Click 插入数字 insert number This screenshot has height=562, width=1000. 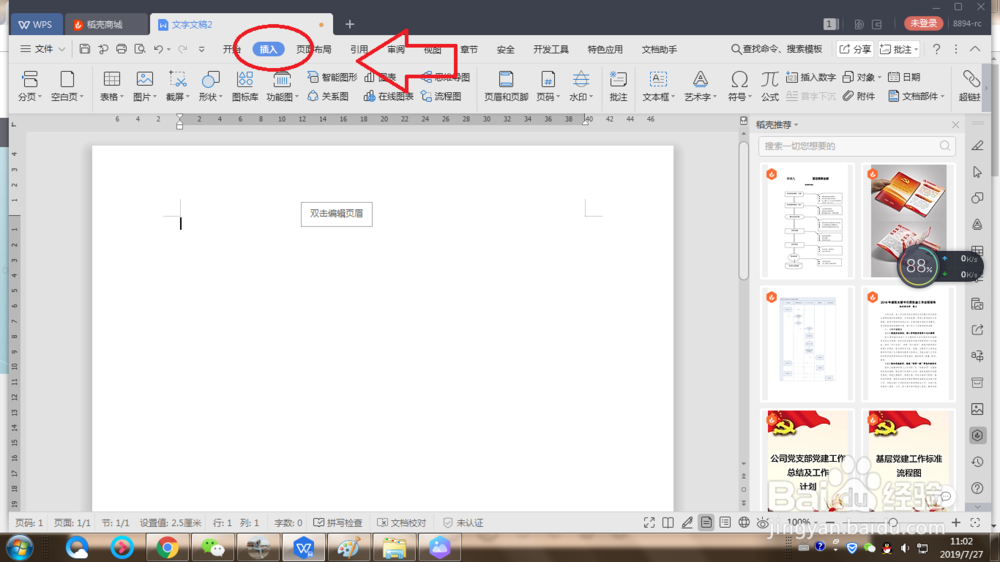point(811,77)
